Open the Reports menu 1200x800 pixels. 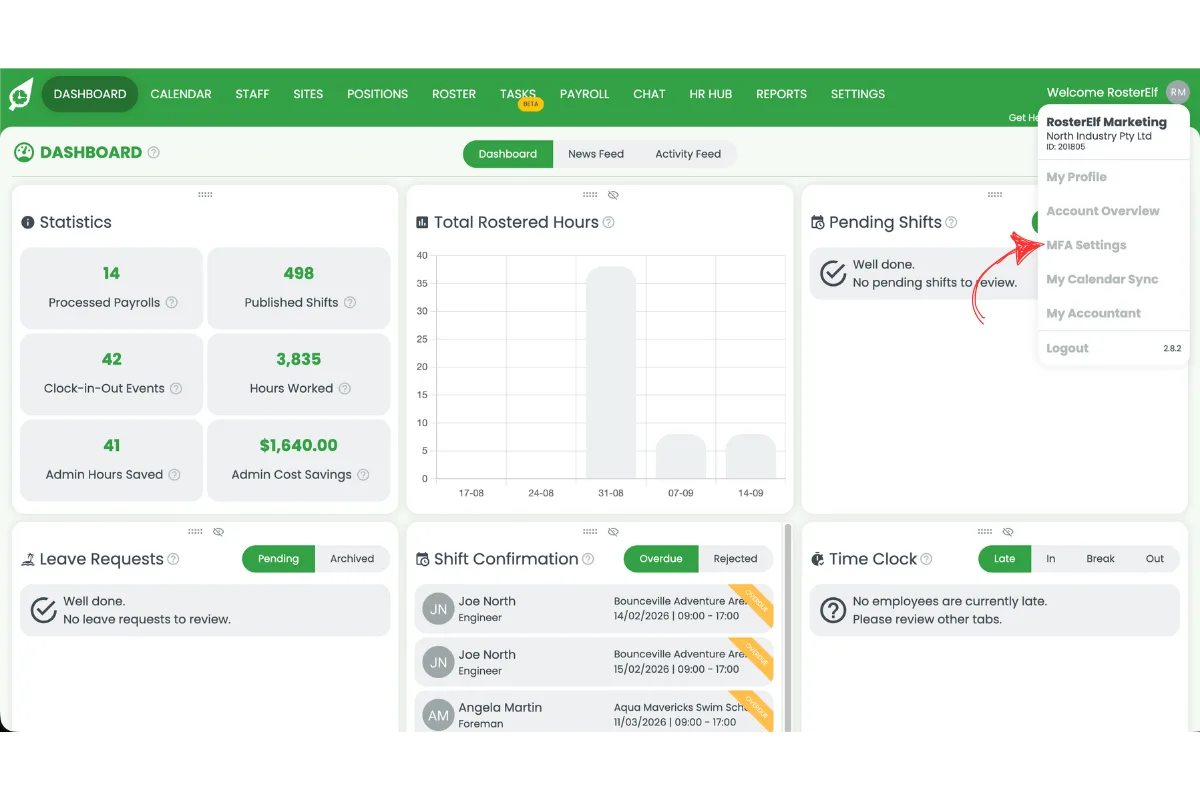(x=781, y=94)
